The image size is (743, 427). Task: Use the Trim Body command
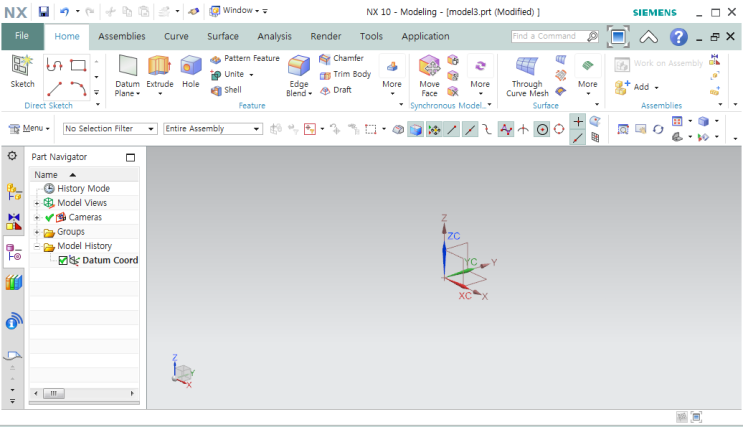345,74
